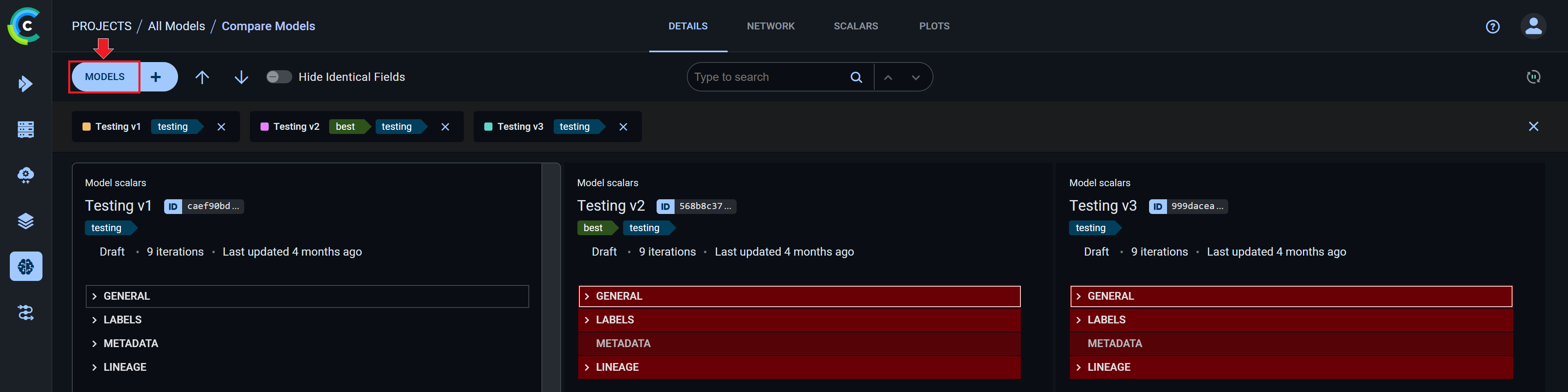This screenshot has width=1568, height=392.
Task: Click the search magnifier icon
Action: click(x=856, y=77)
